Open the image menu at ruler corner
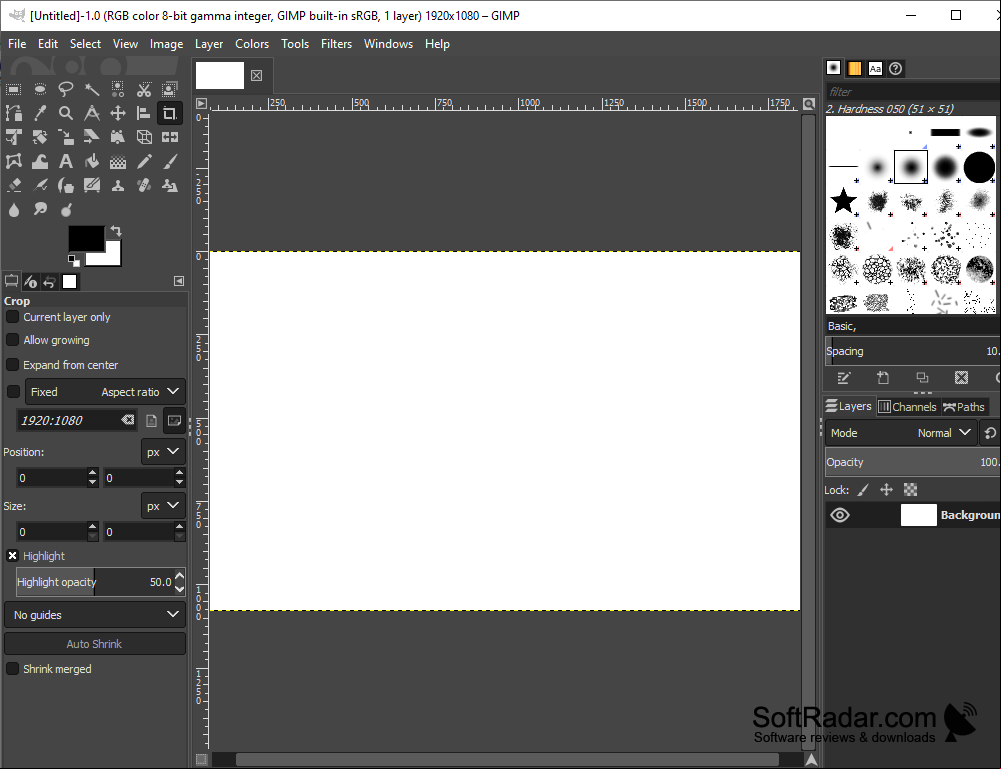1001x769 pixels. coord(201,103)
